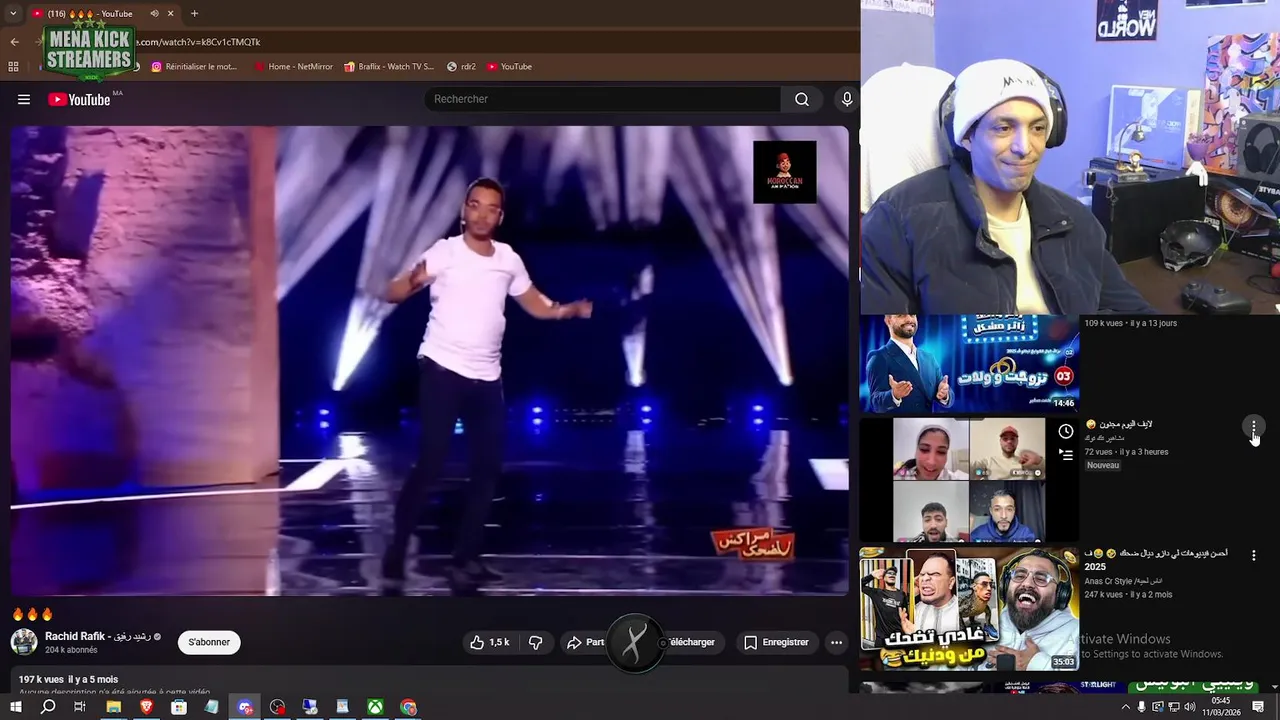This screenshot has height=720, width=1280.
Task: Dislike the video with thumbs-down icon
Action: coord(535,642)
